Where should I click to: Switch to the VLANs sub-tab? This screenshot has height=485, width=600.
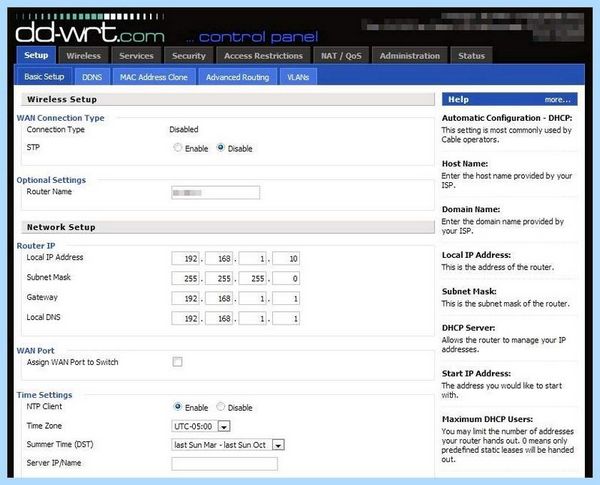pyautogui.click(x=298, y=77)
